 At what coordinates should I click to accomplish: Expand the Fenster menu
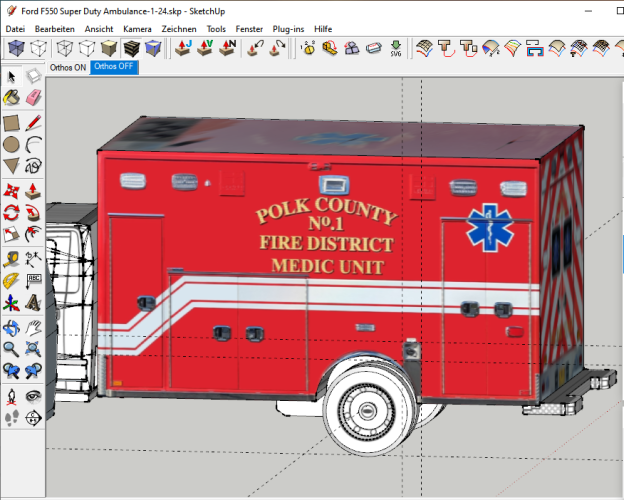[249, 29]
